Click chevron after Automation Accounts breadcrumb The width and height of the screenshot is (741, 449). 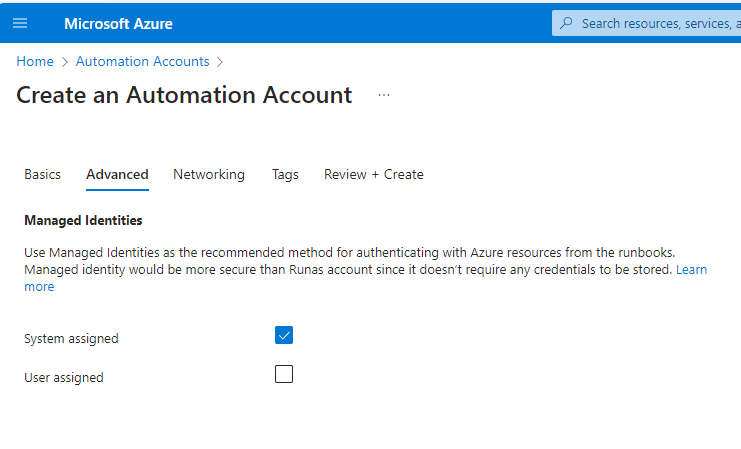pyautogui.click(x=220, y=62)
